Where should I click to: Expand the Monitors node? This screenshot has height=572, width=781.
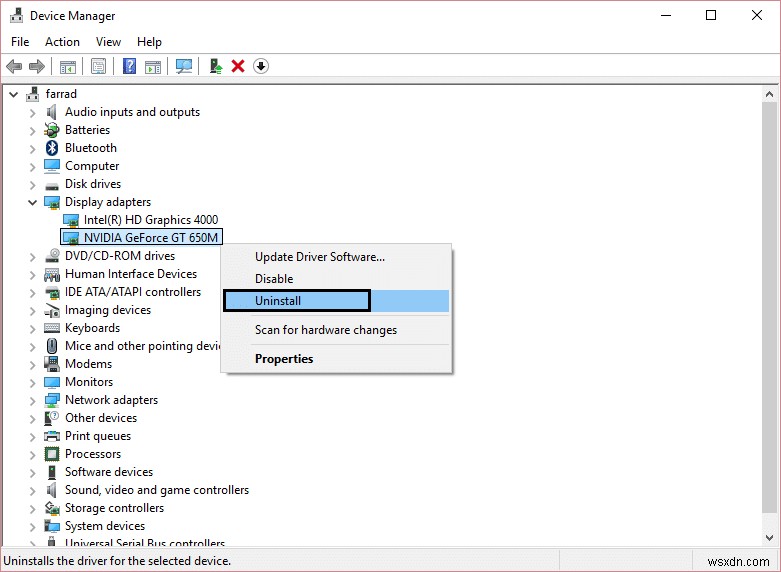point(32,382)
